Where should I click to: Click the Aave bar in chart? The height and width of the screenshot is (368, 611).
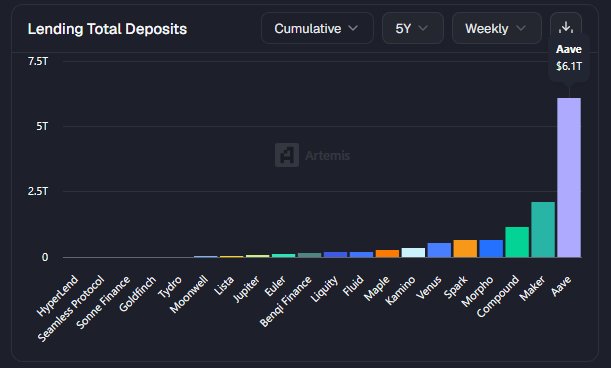569,177
